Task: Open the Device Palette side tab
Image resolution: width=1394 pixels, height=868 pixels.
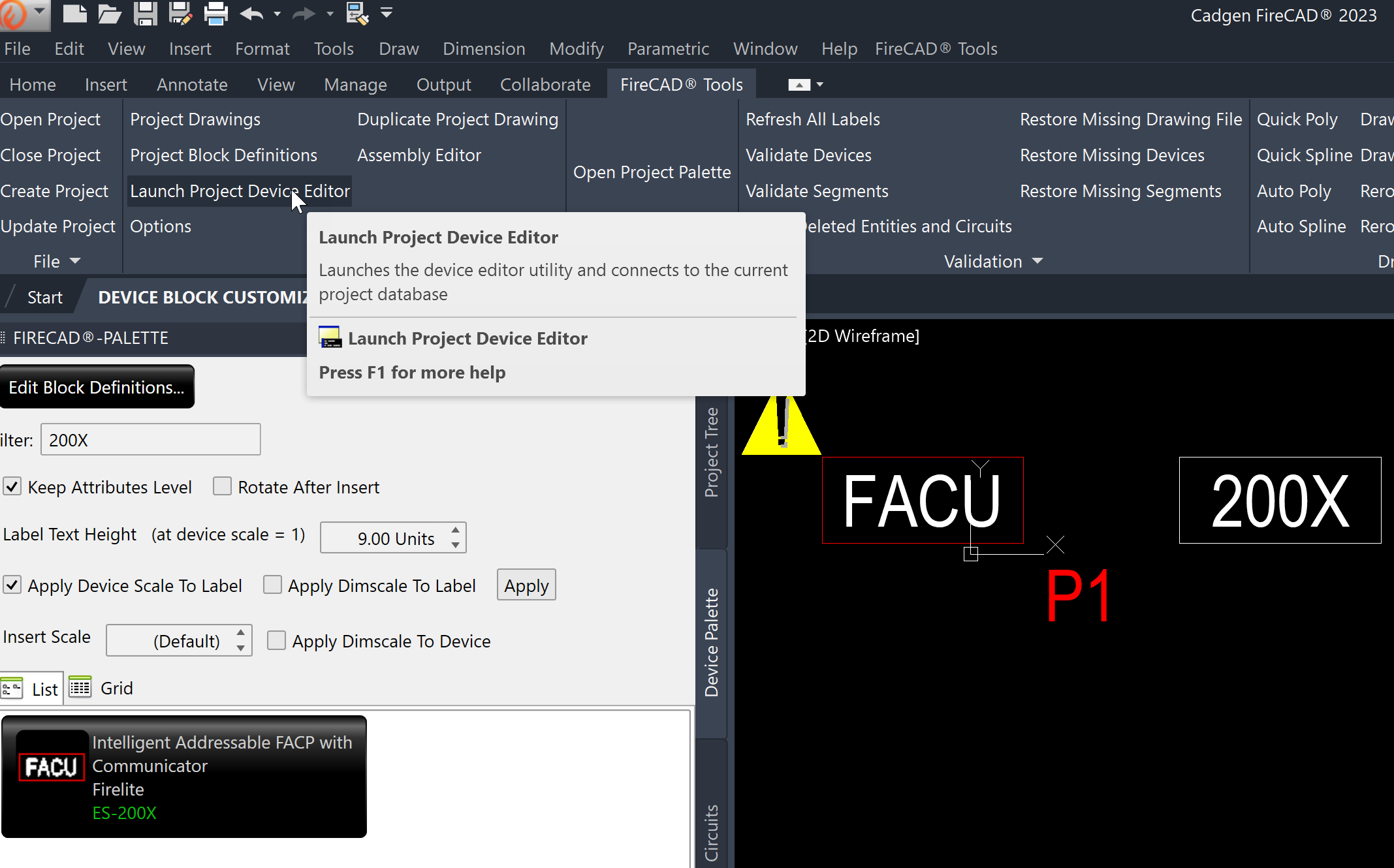Action: 711,642
